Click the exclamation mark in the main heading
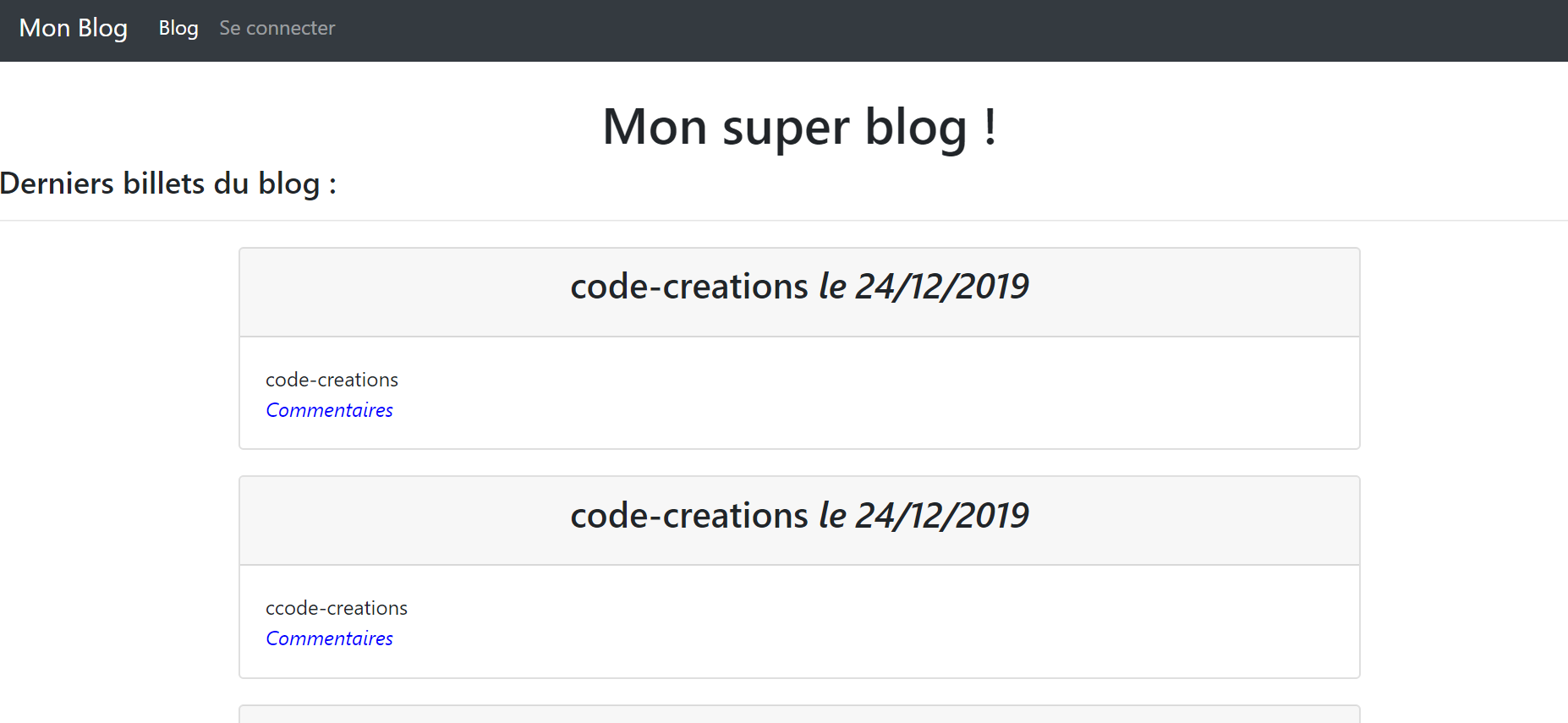The height and width of the screenshot is (723, 1568). point(990,127)
